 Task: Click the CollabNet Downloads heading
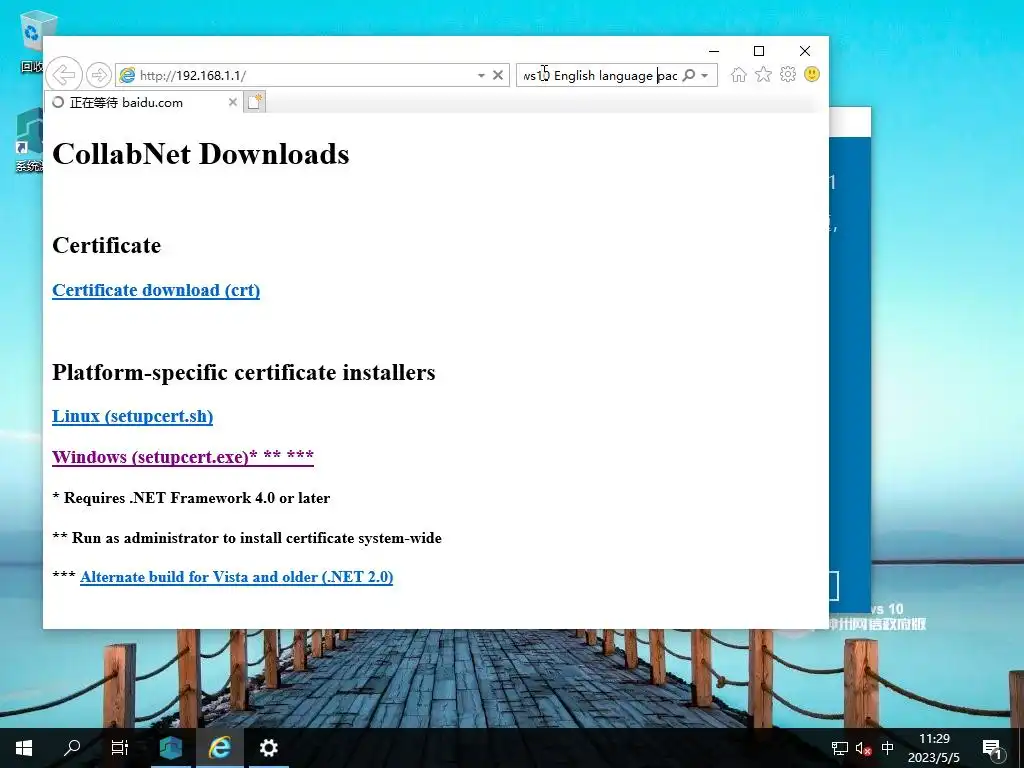tap(200, 154)
